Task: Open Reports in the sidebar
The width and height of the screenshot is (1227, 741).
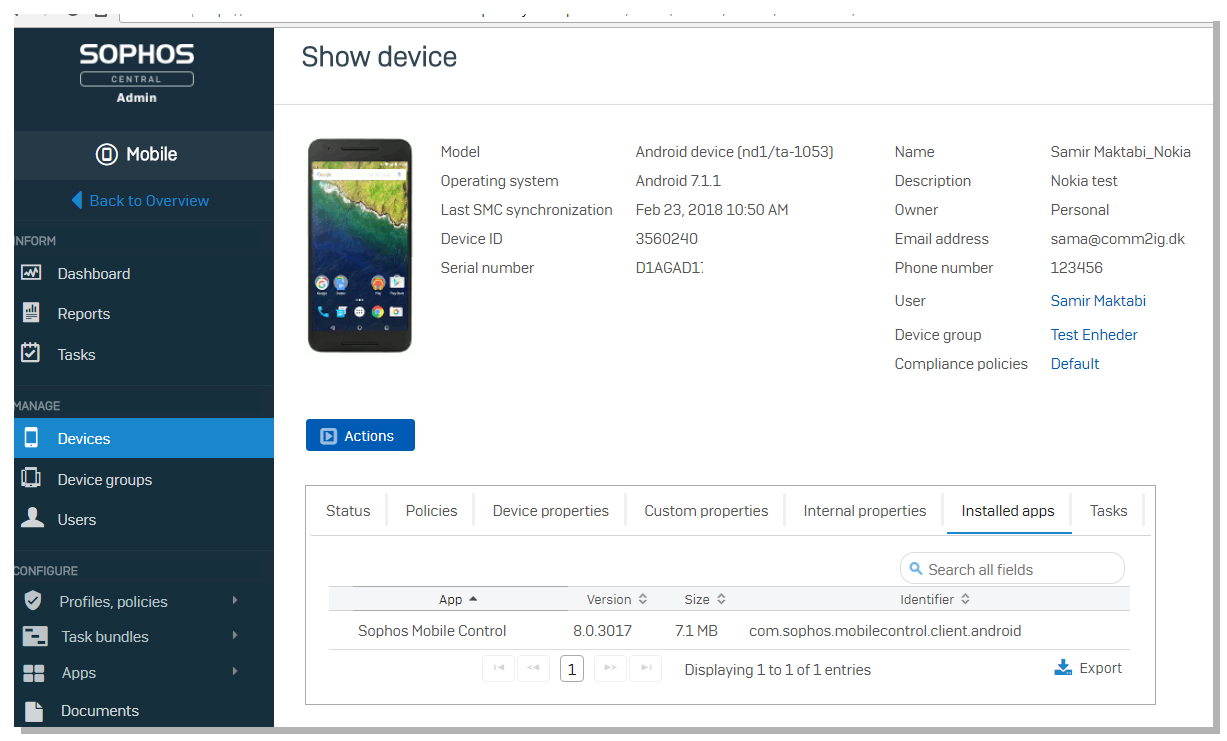Action: [x=84, y=314]
